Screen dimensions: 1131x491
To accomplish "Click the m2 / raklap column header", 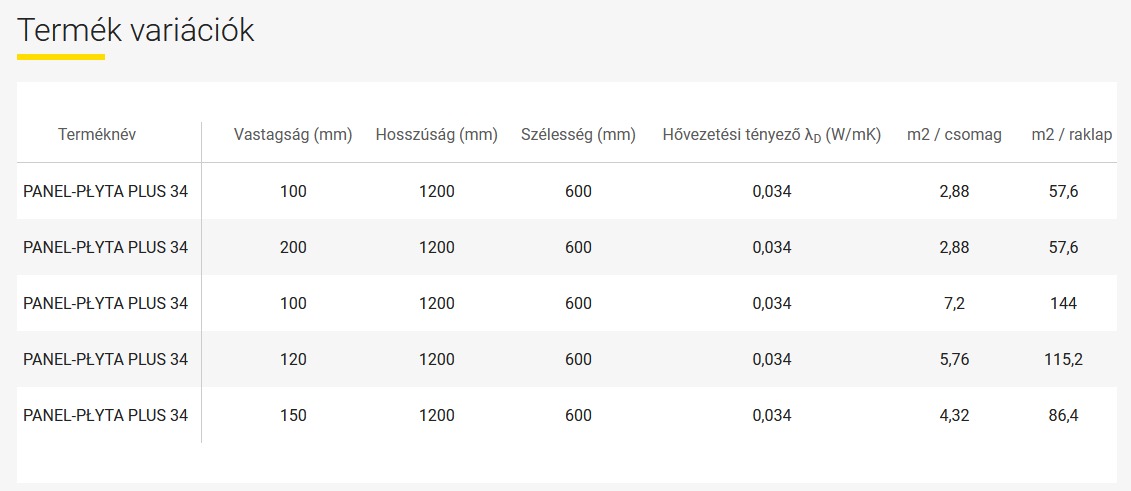I will pyautogui.click(x=1071, y=135).
